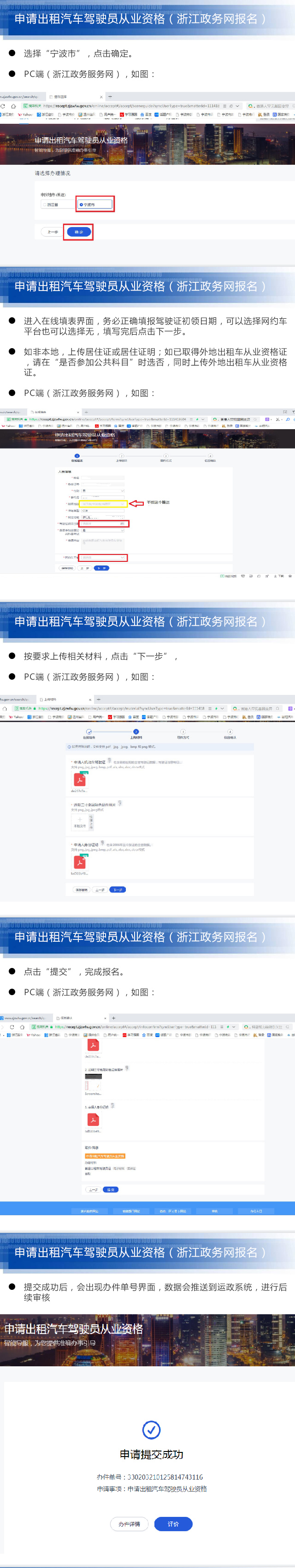Open the 是否参加公共科目 dropdown
The width and height of the screenshot is (295, 1568).
click(103, 531)
